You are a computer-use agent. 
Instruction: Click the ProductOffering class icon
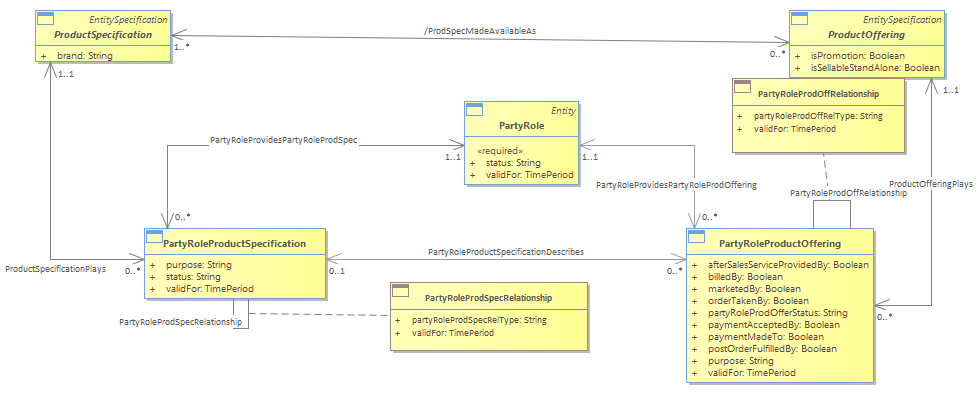click(x=799, y=19)
